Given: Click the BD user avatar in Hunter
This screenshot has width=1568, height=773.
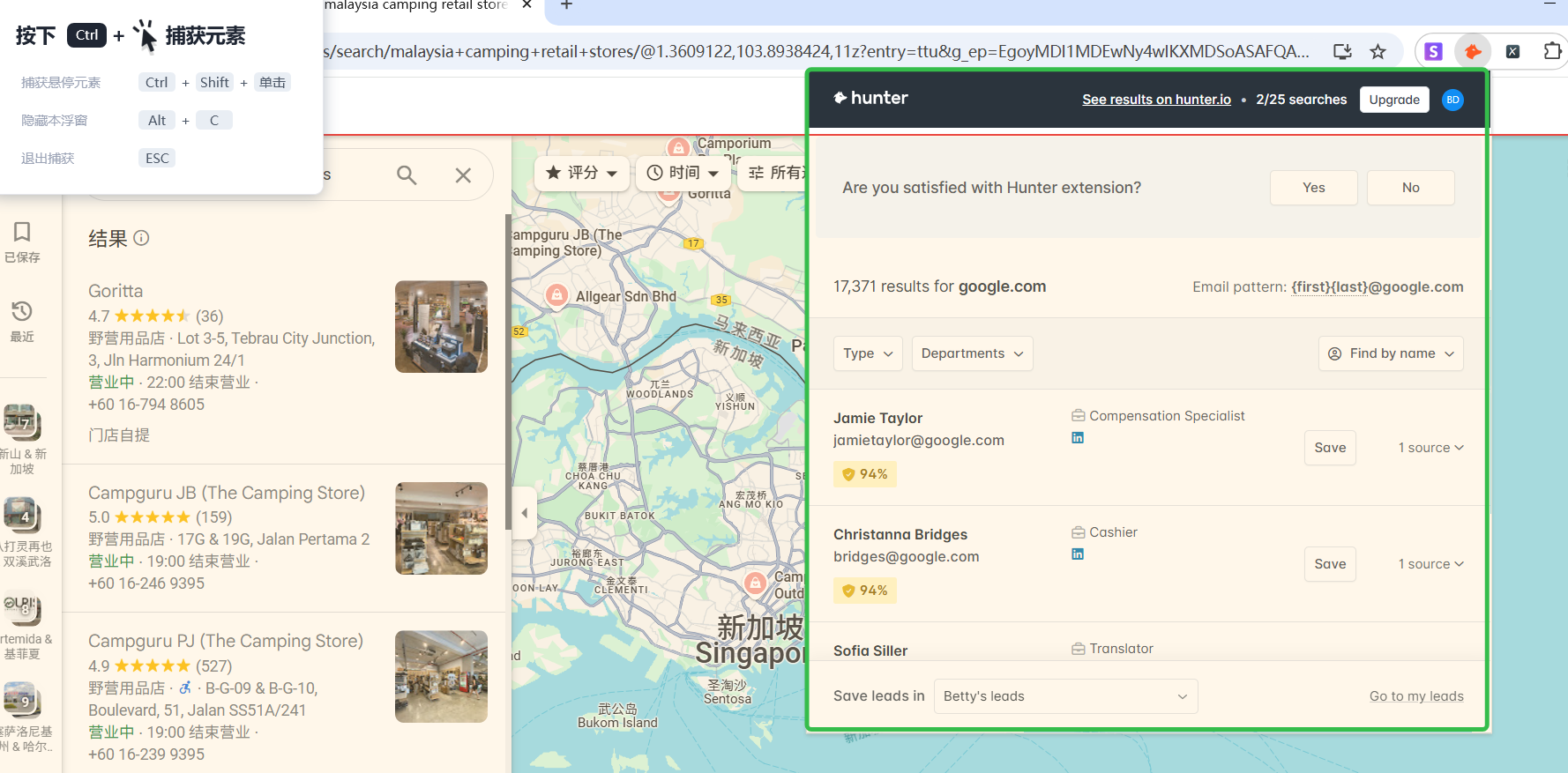Looking at the screenshot, I should pyautogui.click(x=1452, y=100).
